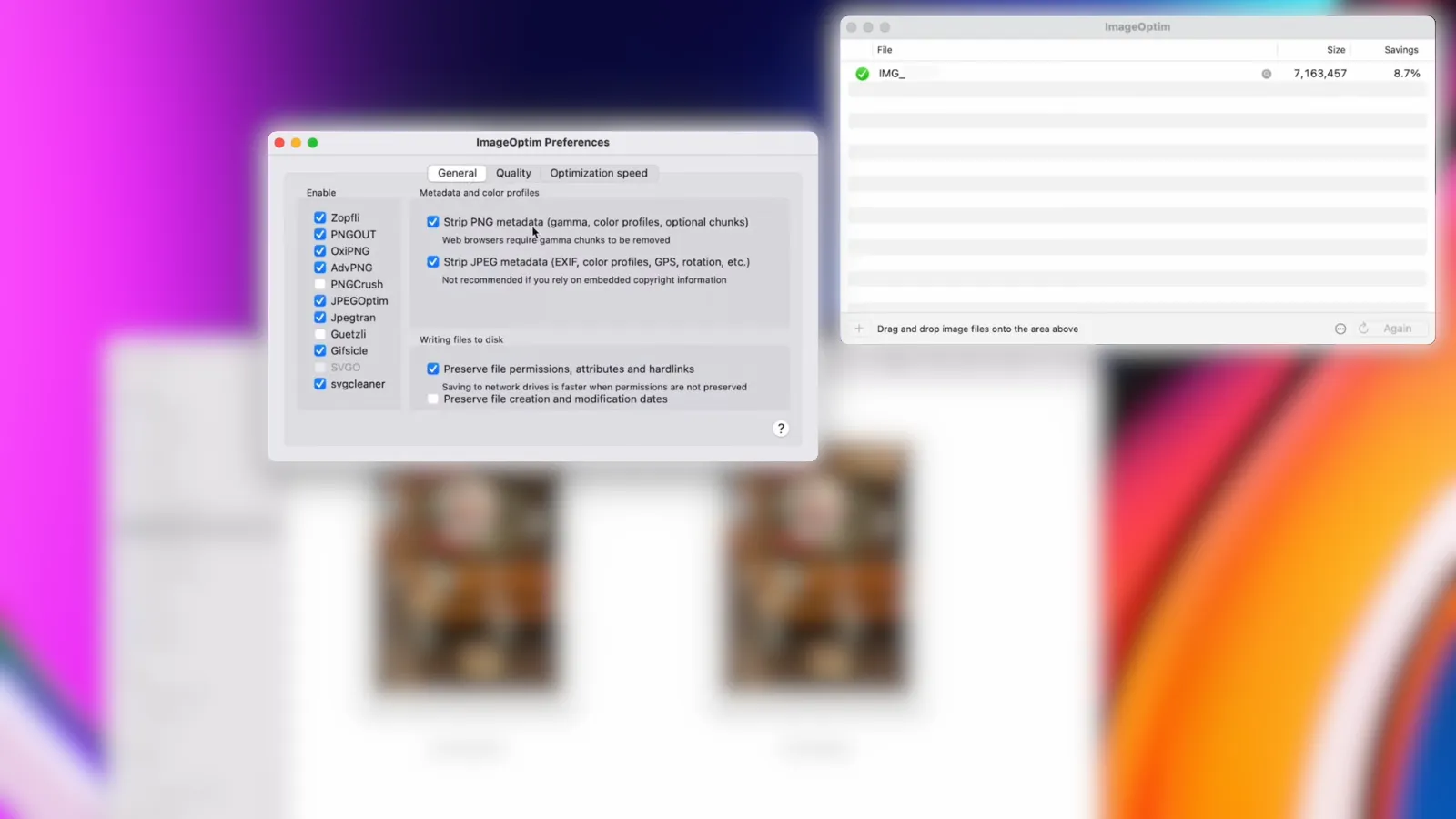Disable Gifsicle
Screen dimensions: 1456x819
click(x=319, y=350)
